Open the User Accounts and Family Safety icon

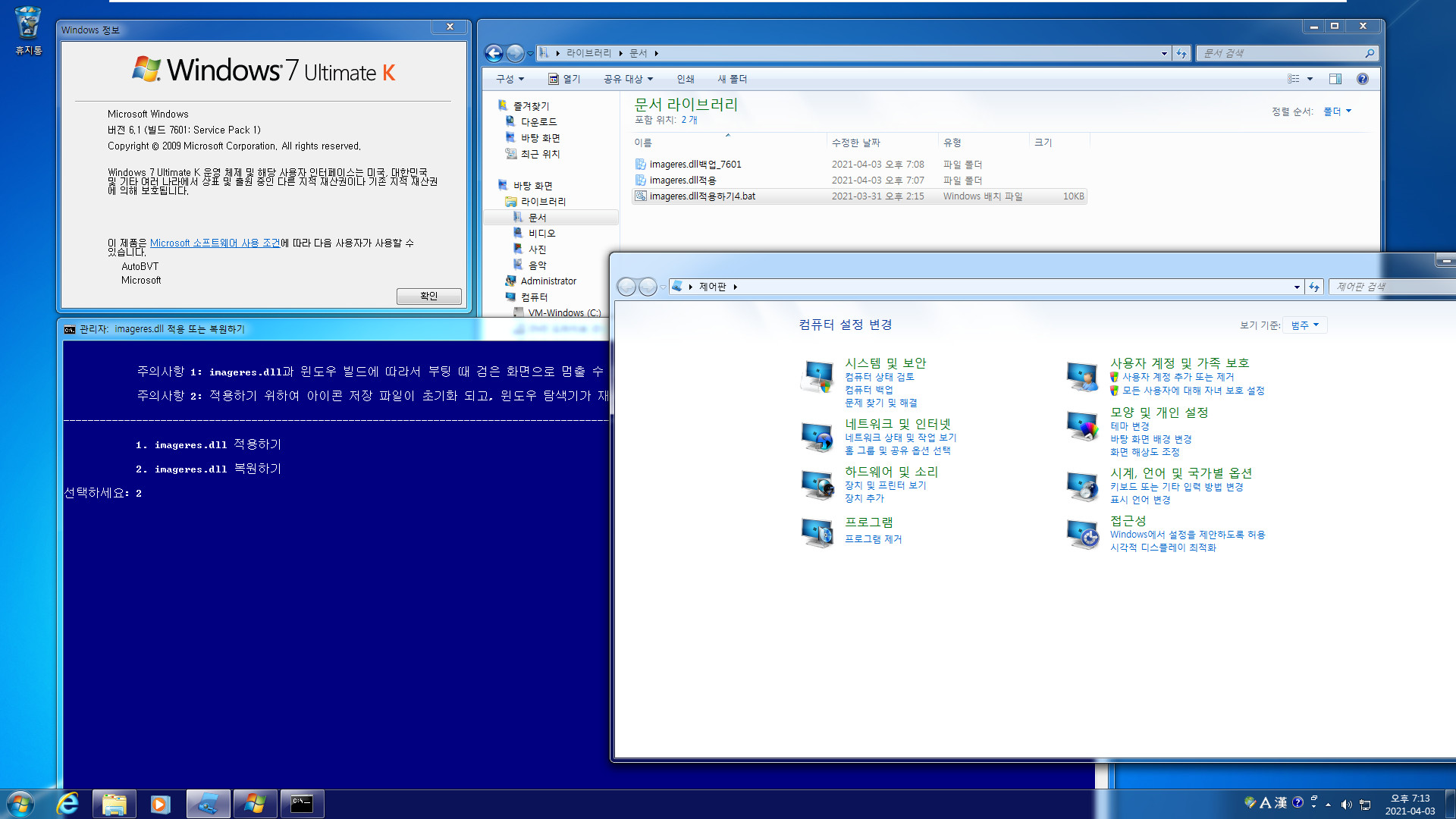click(1083, 376)
